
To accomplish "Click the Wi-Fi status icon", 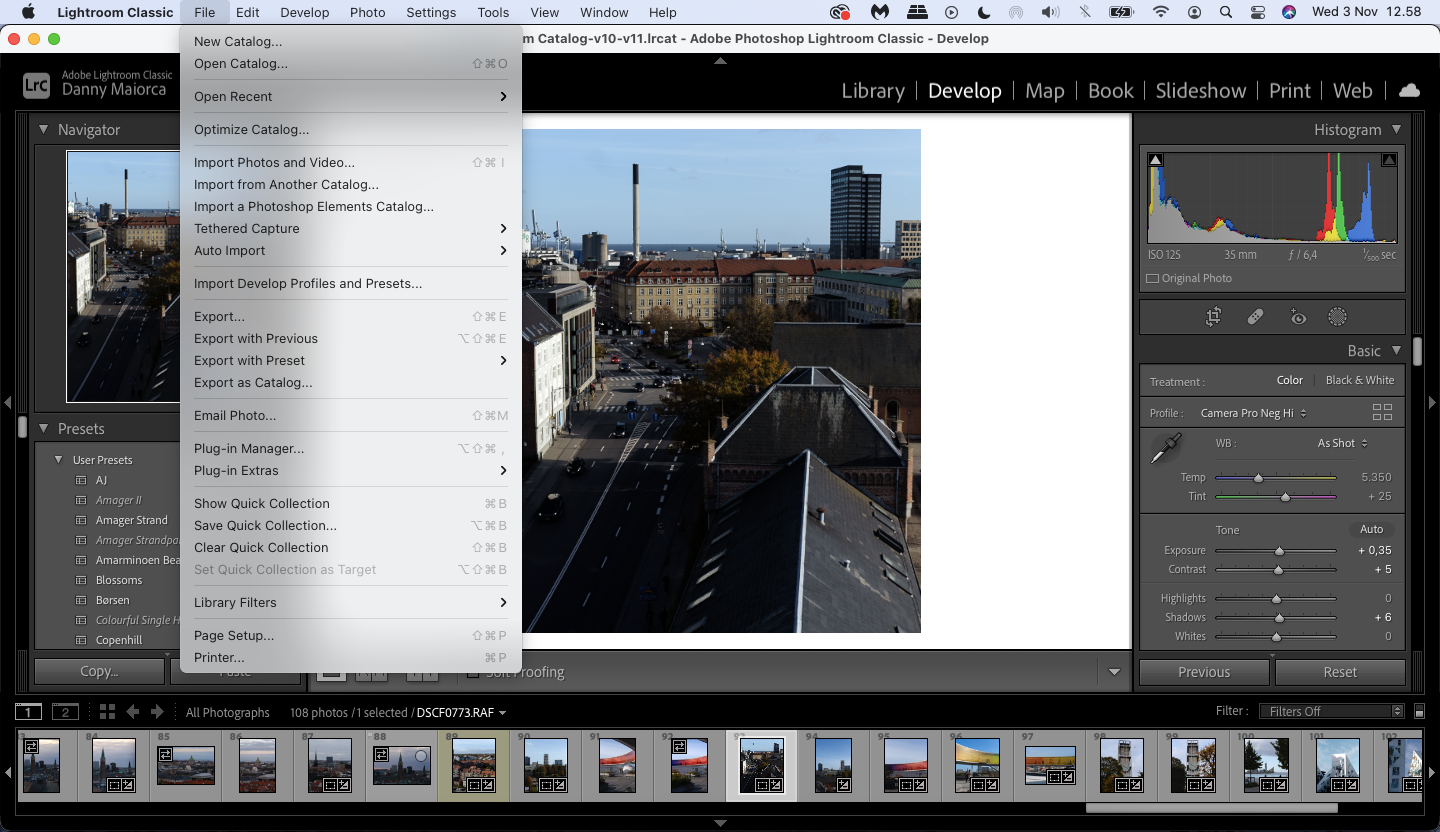I will coord(1160,12).
